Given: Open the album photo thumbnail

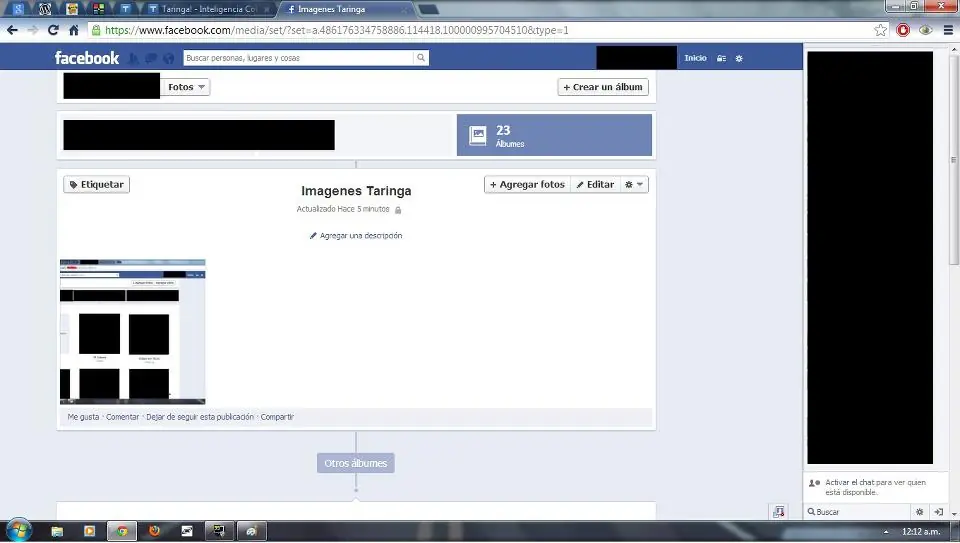Looking at the screenshot, I should 133,332.
